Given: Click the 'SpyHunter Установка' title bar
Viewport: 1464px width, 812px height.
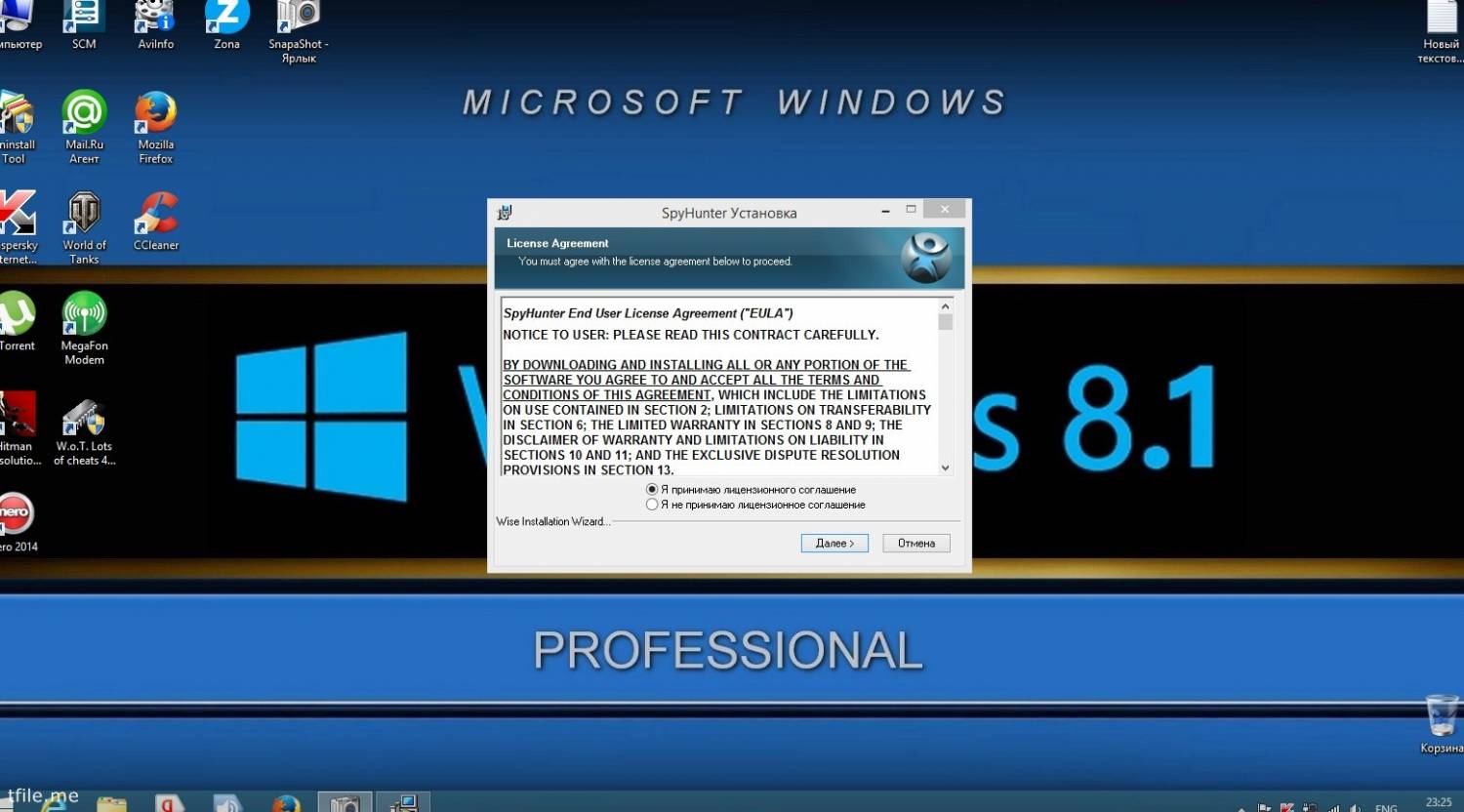Looking at the screenshot, I should 729,213.
